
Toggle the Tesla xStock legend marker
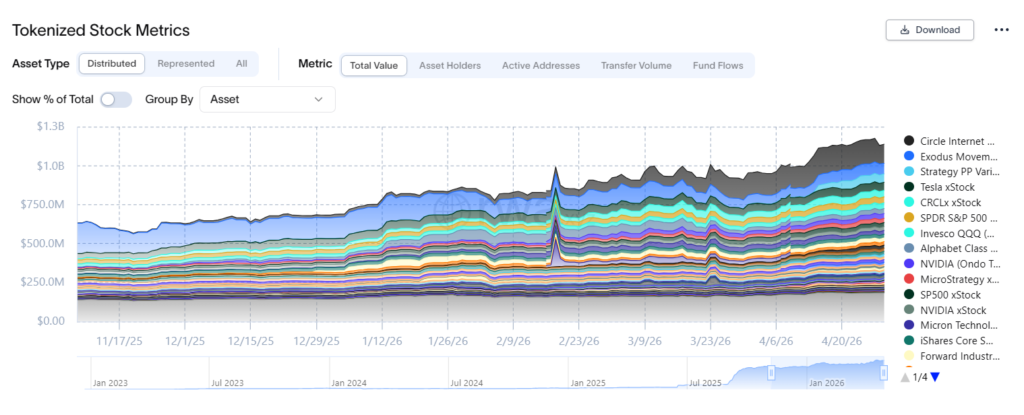(x=908, y=187)
